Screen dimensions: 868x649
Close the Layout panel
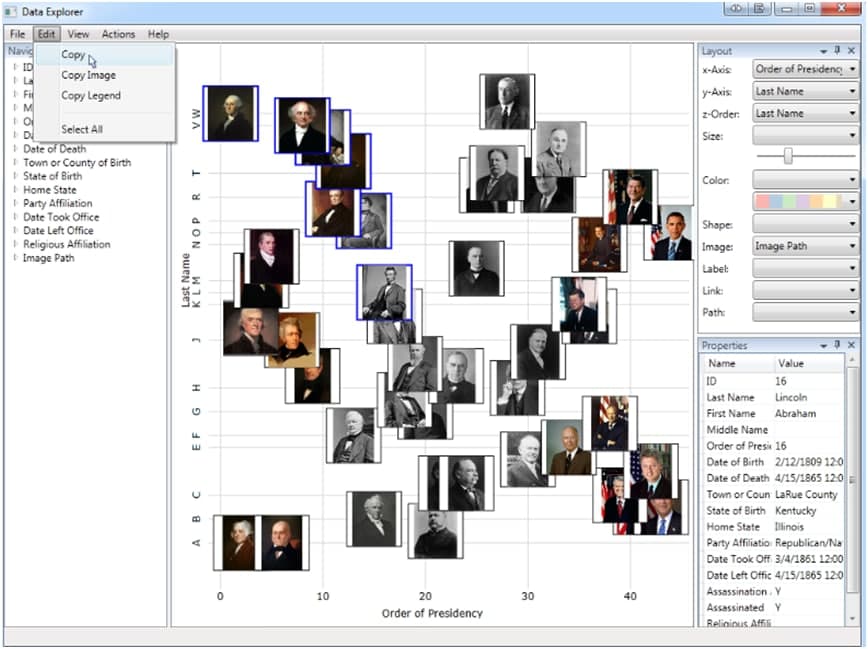click(x=852, y=50)
